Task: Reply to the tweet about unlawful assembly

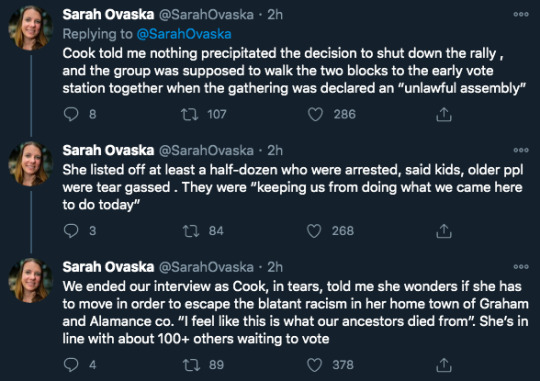Action: pos(71,114)
